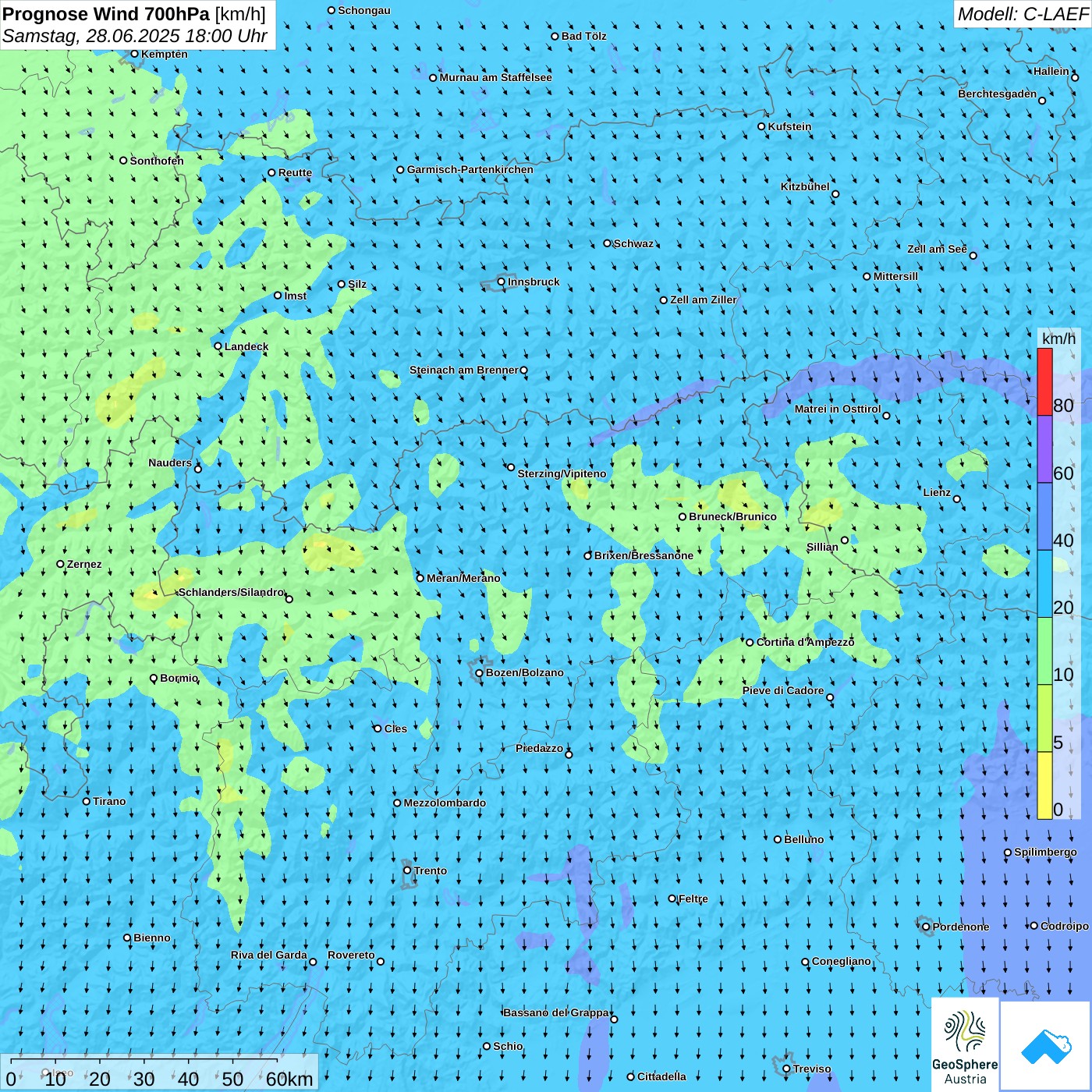Click the Sillian label
This screenshot has width=1092, height=1092.
pyautogui.click(x=822, y=547)
